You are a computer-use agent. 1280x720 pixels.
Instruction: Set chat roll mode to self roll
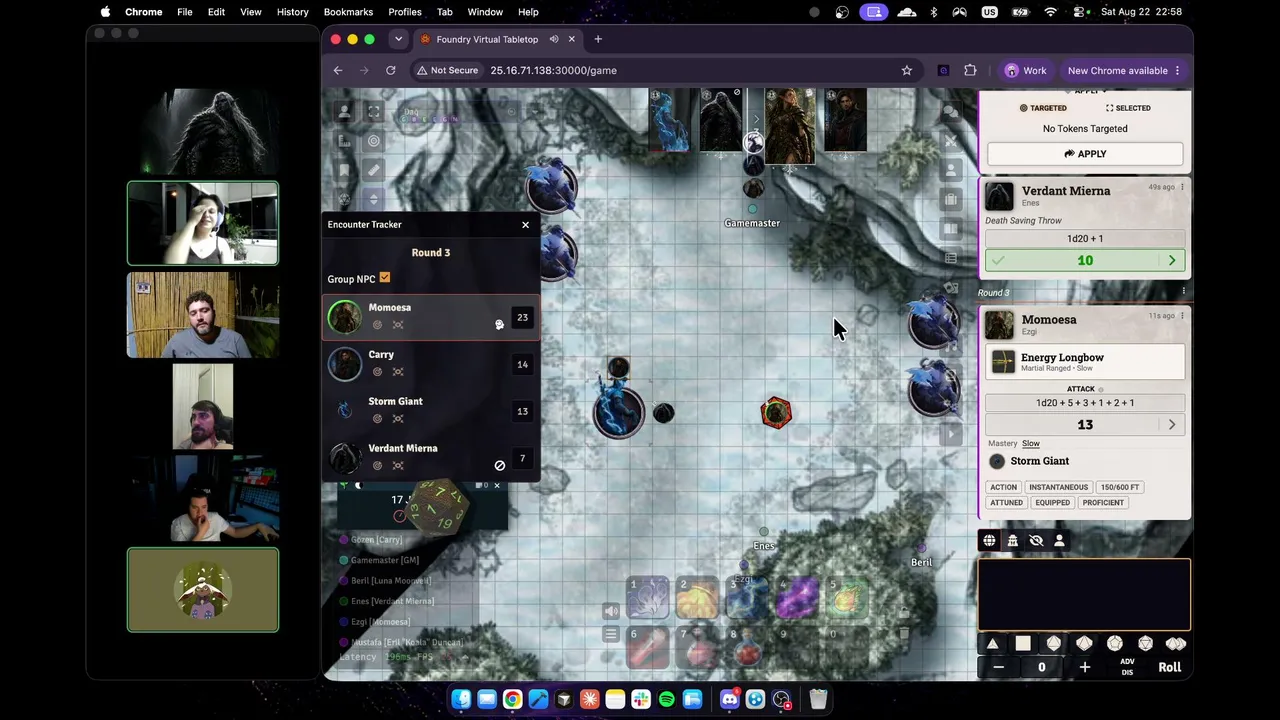click(1059, 541)
